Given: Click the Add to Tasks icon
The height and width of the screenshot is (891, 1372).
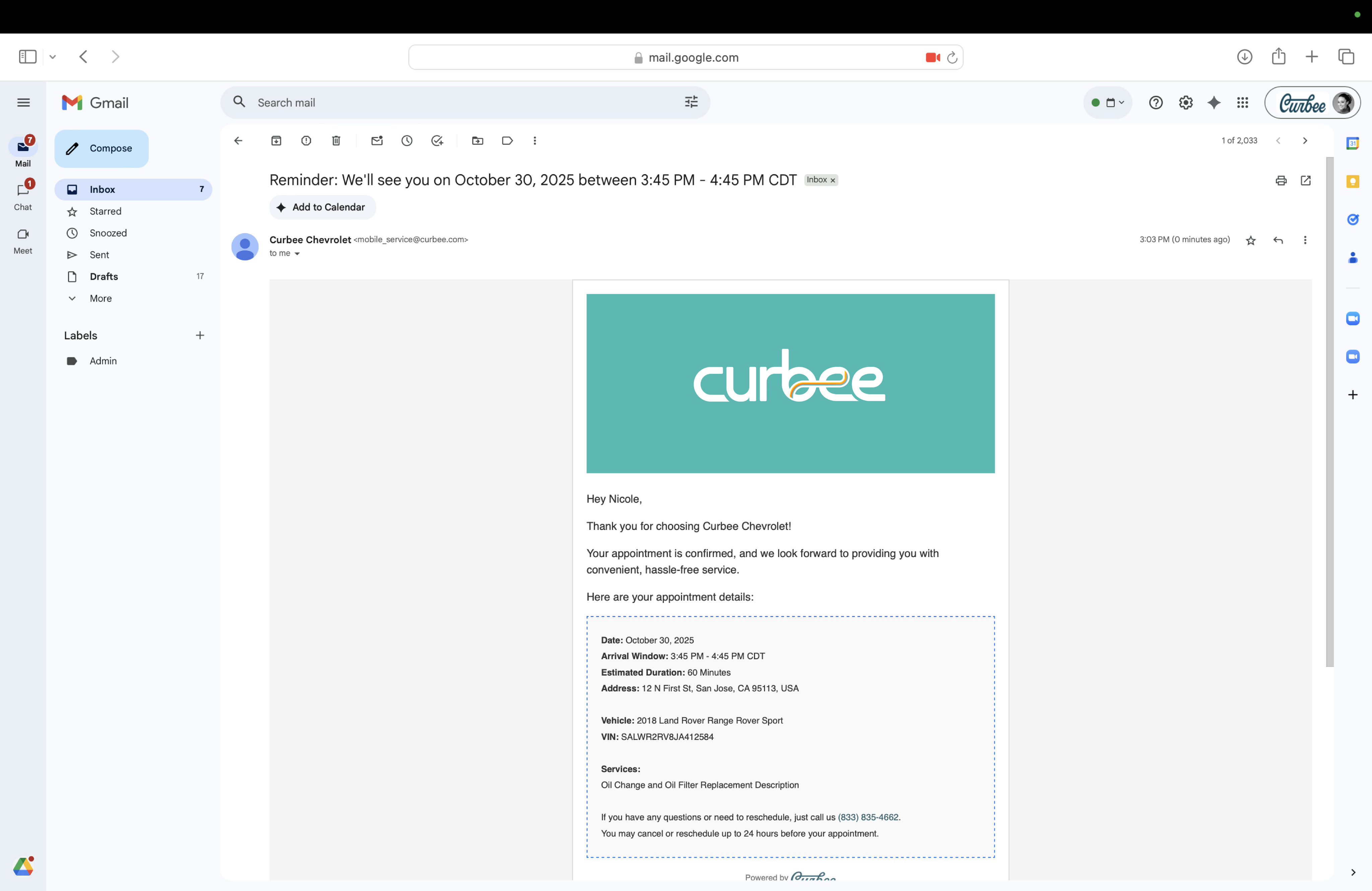Looking at the screenshot, I should 437,141.
